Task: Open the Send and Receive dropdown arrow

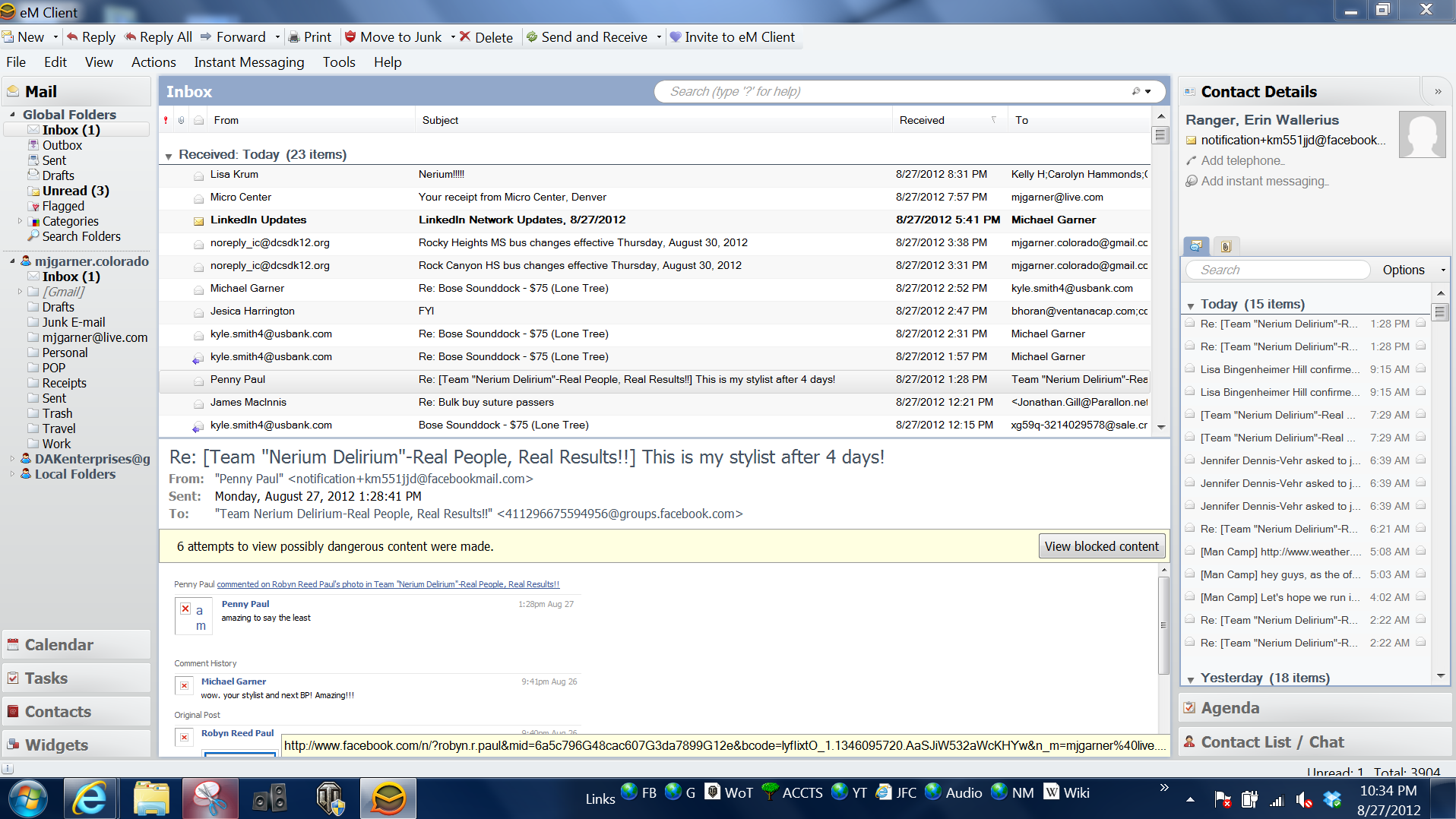Action: (658, 37)
